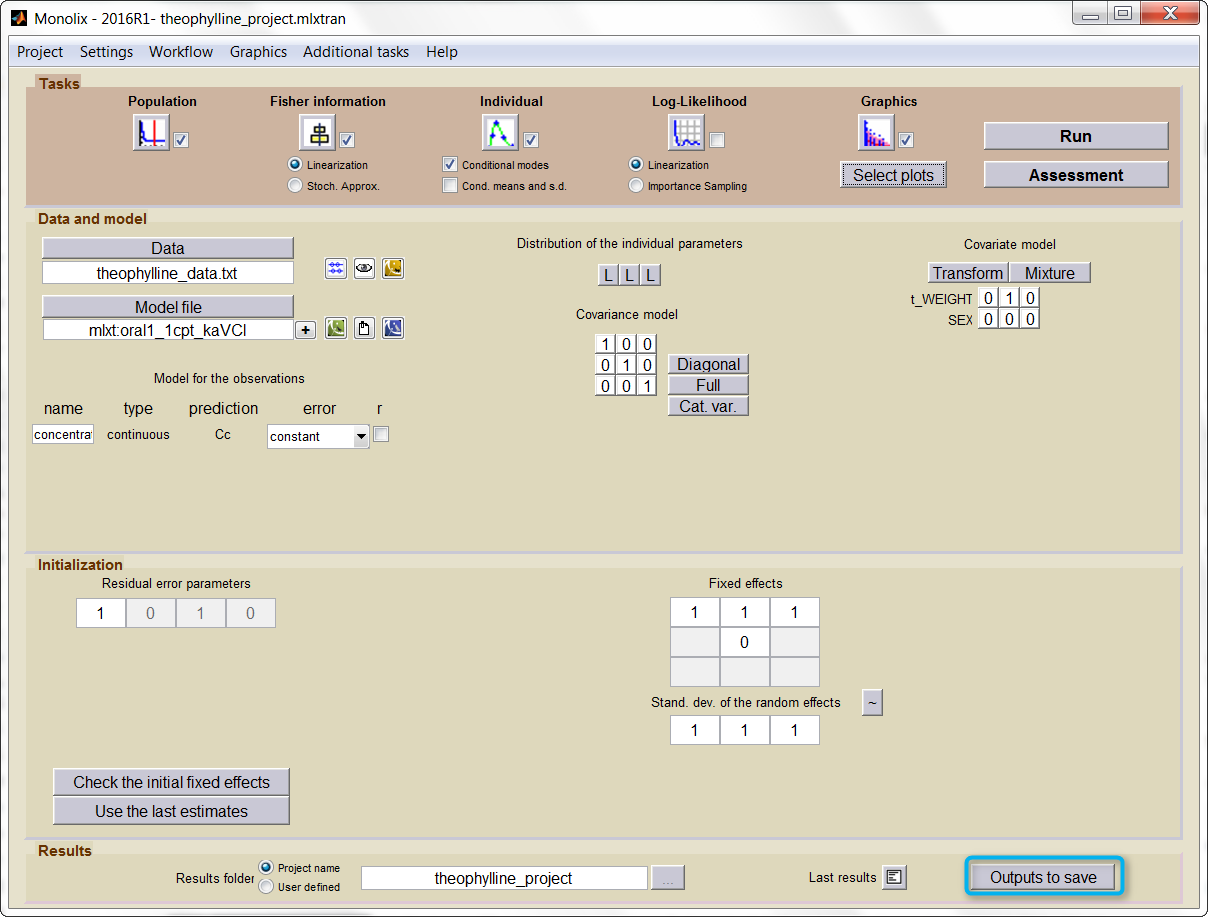Click the Data button
The width and height of the screenshot is (1208, 917).
coord(168,248)
